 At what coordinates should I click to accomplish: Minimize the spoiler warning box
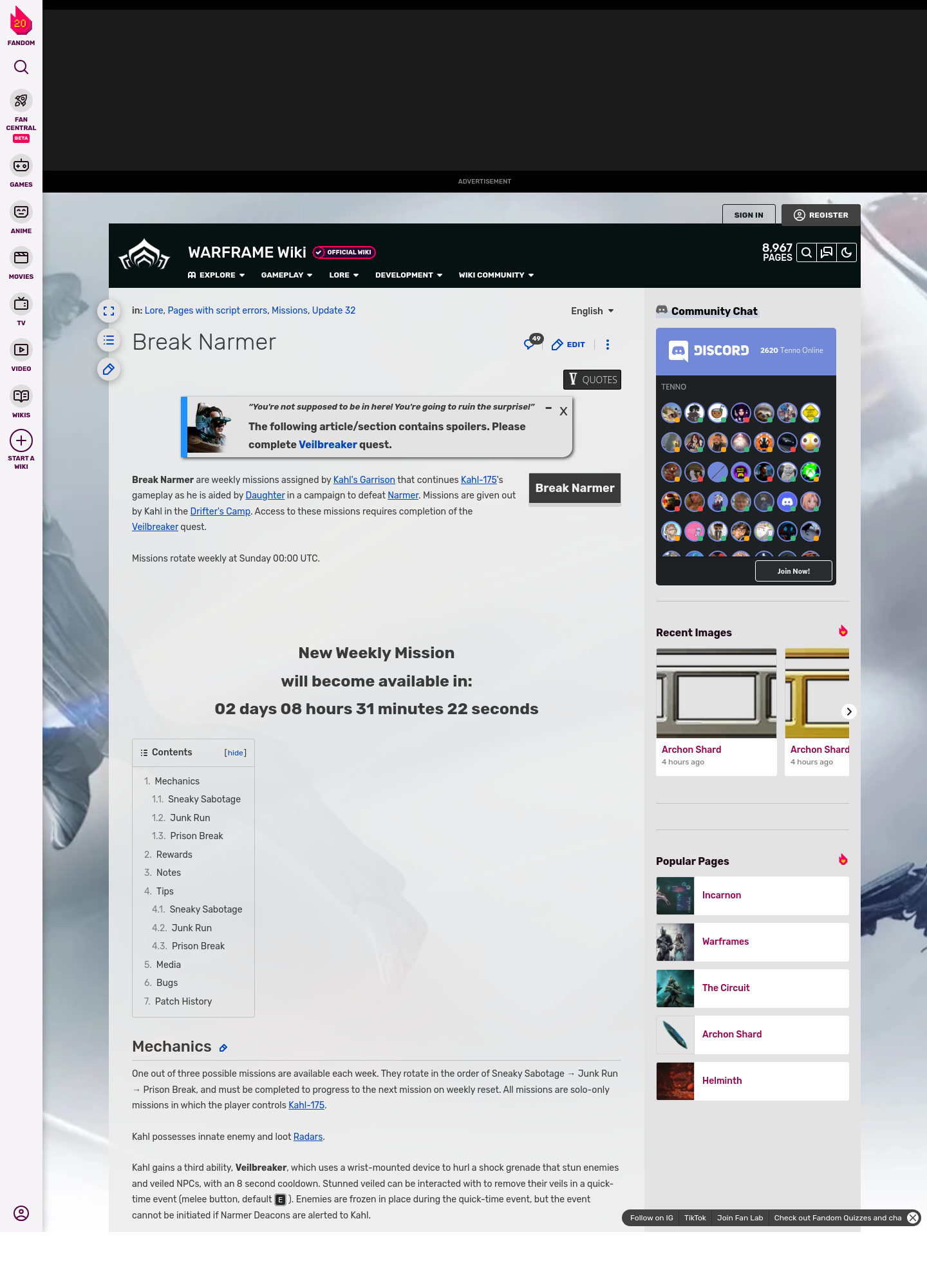point(548,408)
